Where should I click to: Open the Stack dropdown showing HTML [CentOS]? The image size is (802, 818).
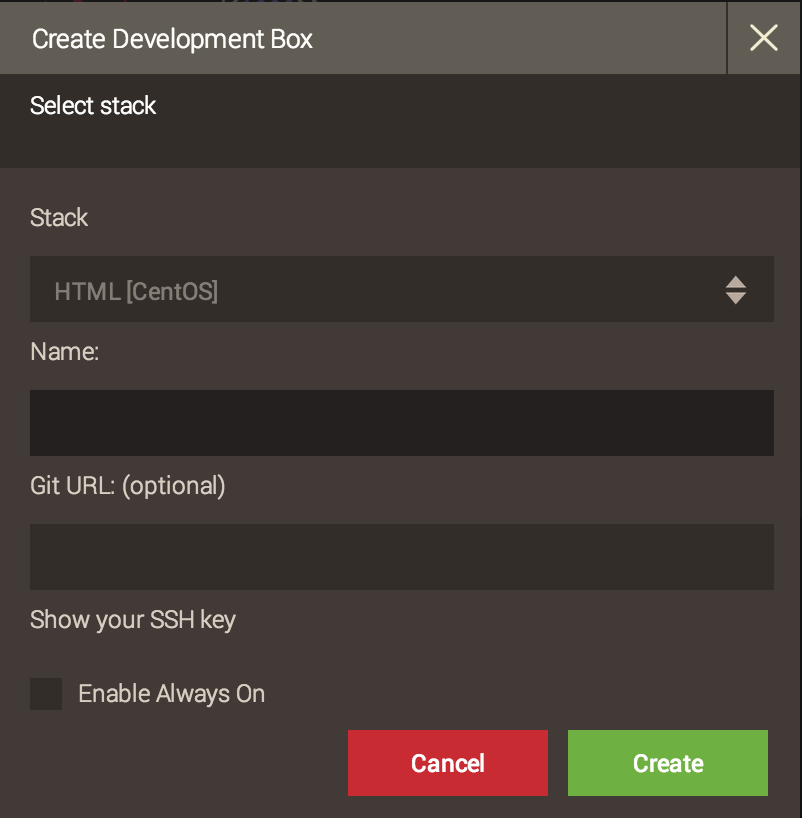tap(402, 289)
